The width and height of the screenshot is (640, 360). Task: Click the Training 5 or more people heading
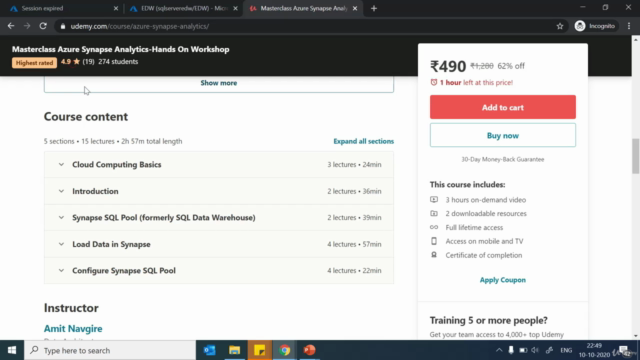pos(489,320)
